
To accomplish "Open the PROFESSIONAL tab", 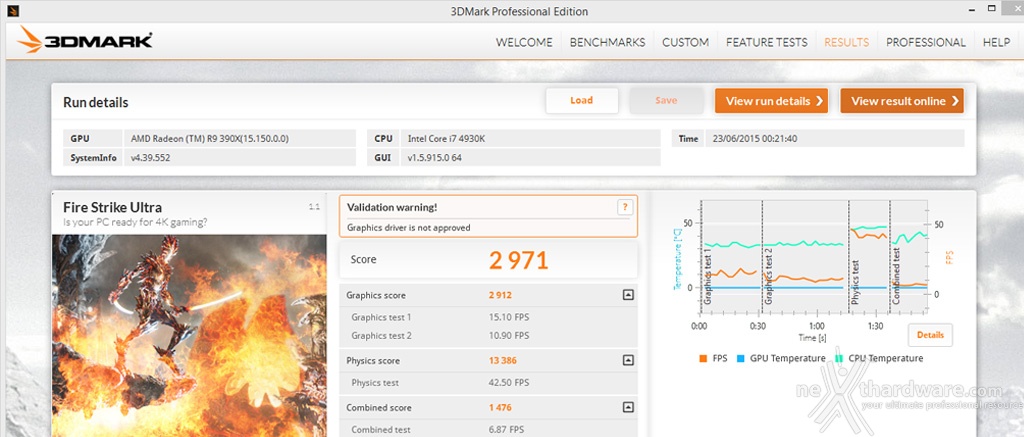I will point(925,42).
